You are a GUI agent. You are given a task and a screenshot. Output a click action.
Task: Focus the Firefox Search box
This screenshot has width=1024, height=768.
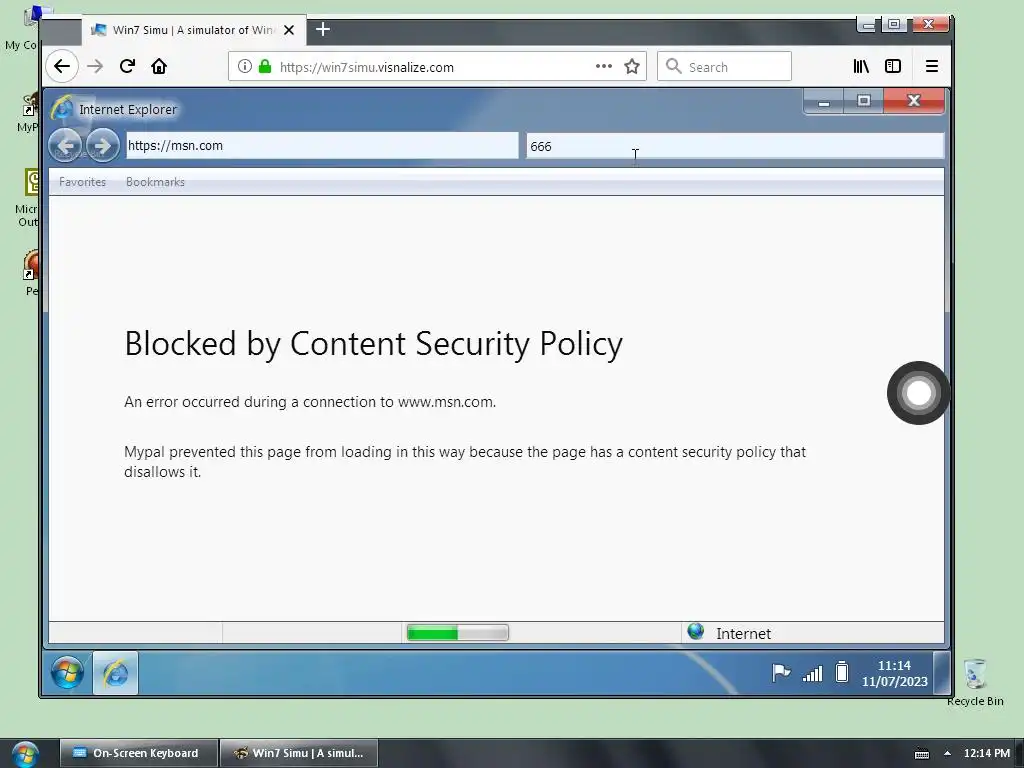click(x=724, y=67)
